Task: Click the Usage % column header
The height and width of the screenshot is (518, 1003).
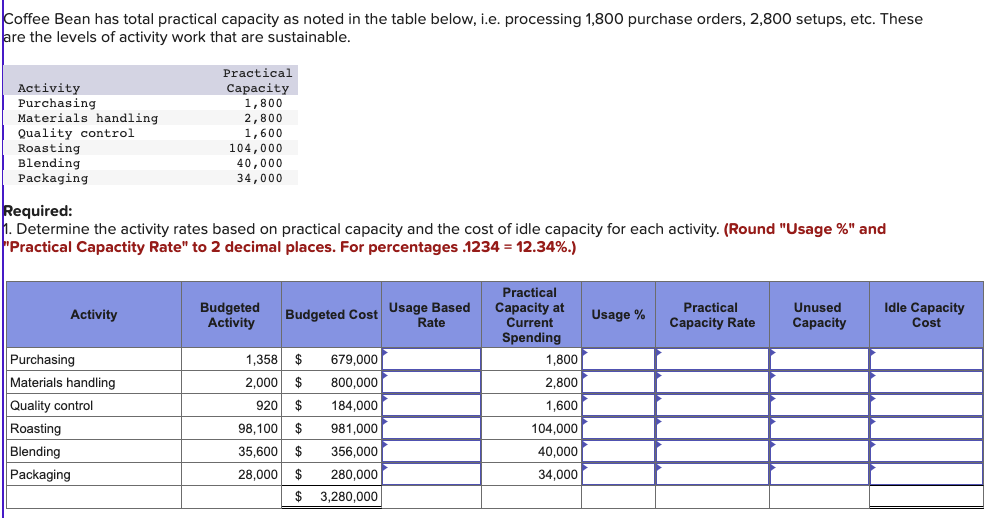Action: (x=618, y=315)
